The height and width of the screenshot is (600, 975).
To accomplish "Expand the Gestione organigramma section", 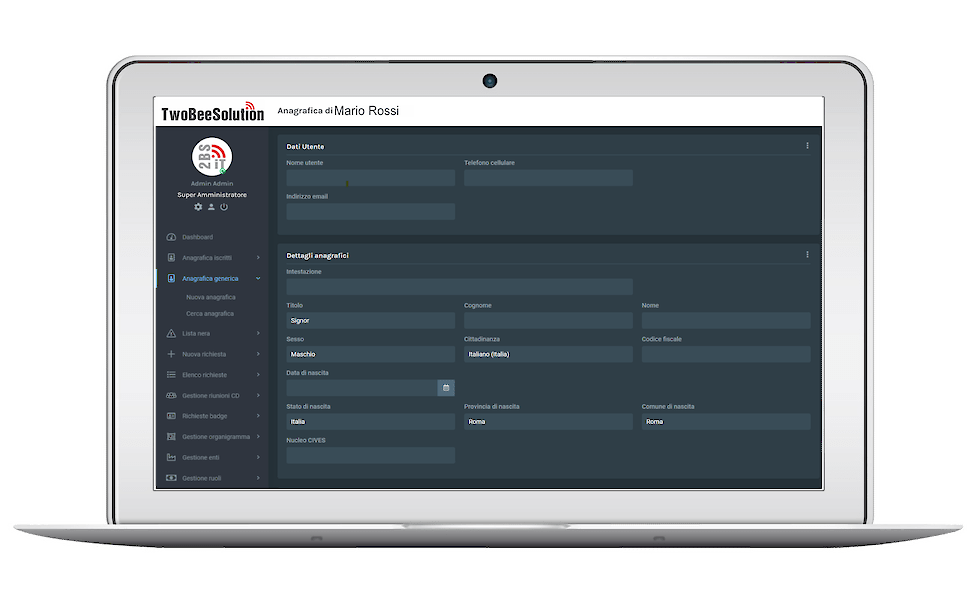I will coord(258,437).
